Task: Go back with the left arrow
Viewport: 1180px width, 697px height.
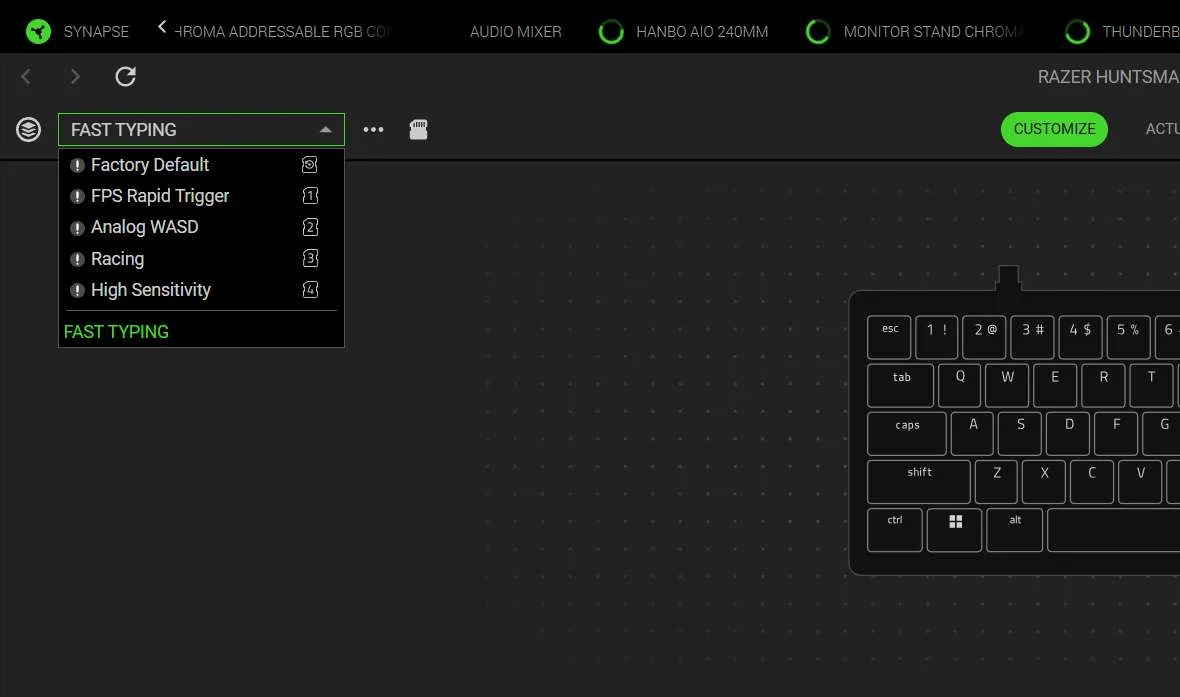Action: click(26, 76)
